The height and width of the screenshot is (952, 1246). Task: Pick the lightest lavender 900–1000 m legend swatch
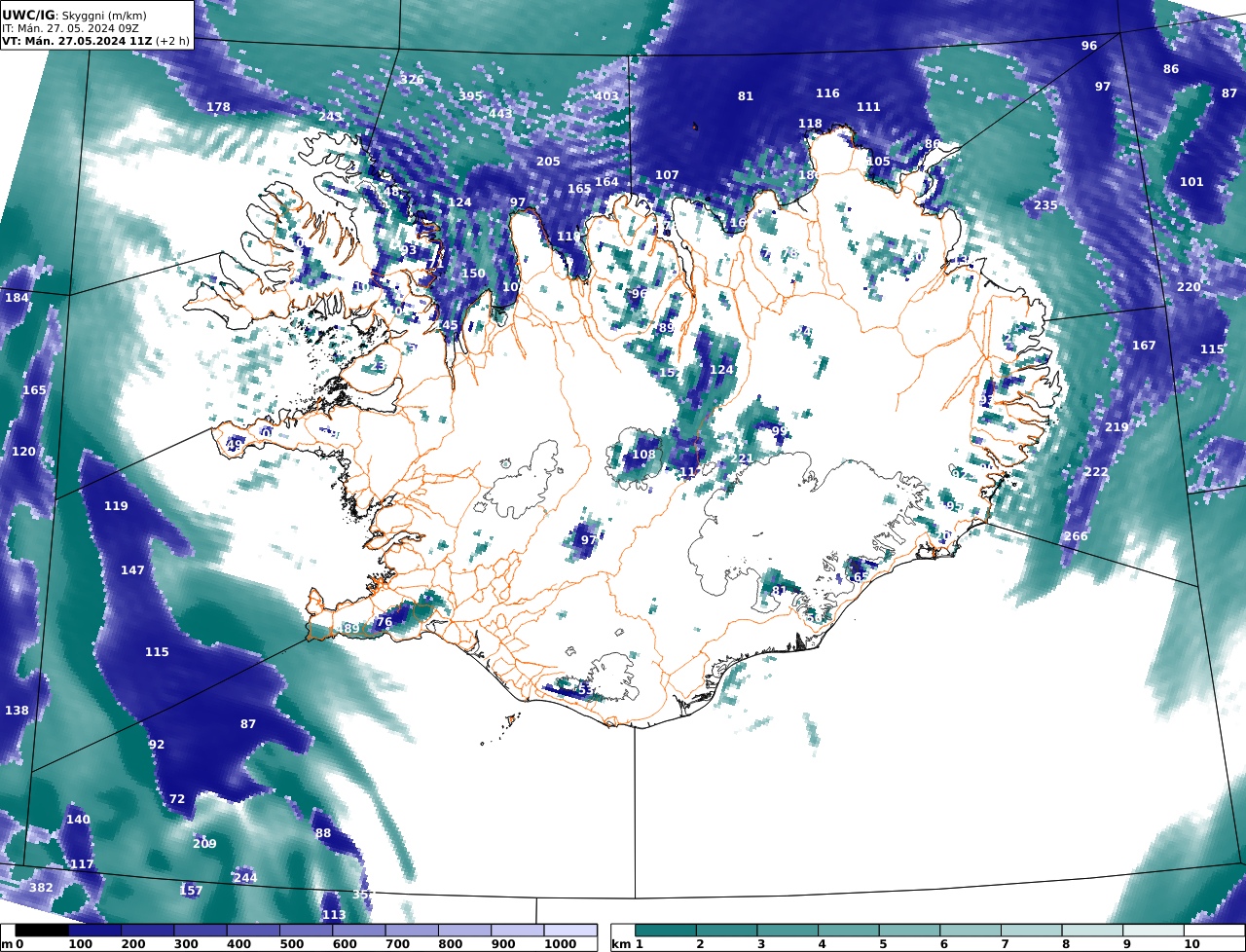[x=517, y=931]
